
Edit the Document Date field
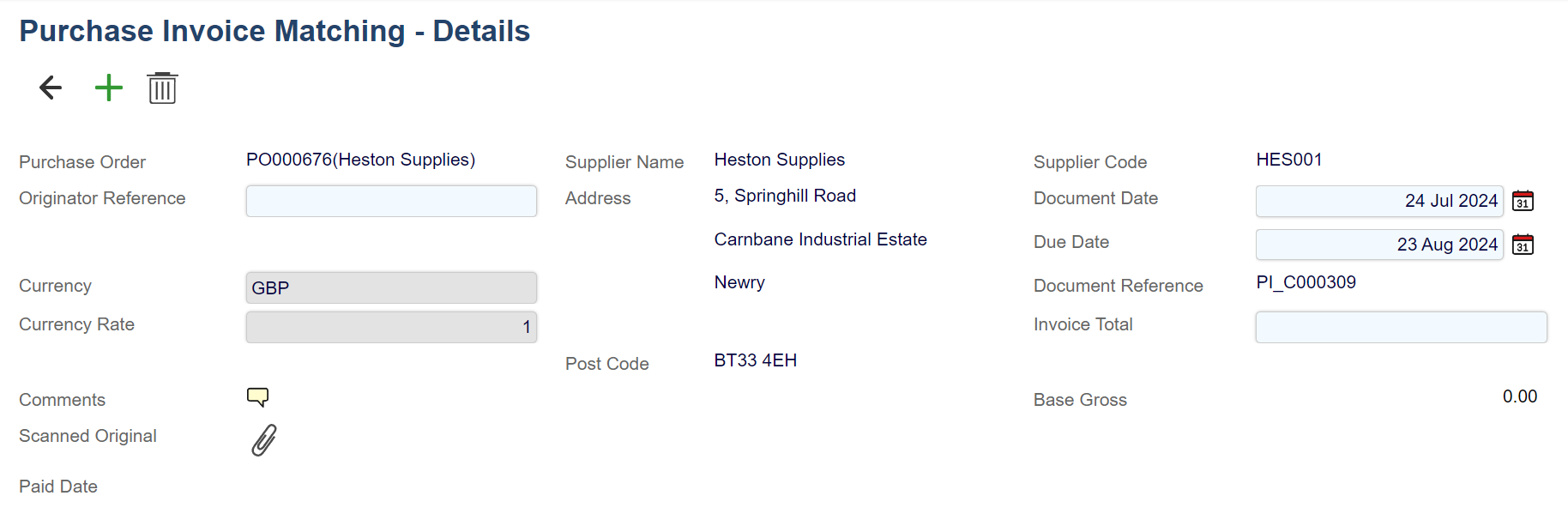[x=1378, y=201]
